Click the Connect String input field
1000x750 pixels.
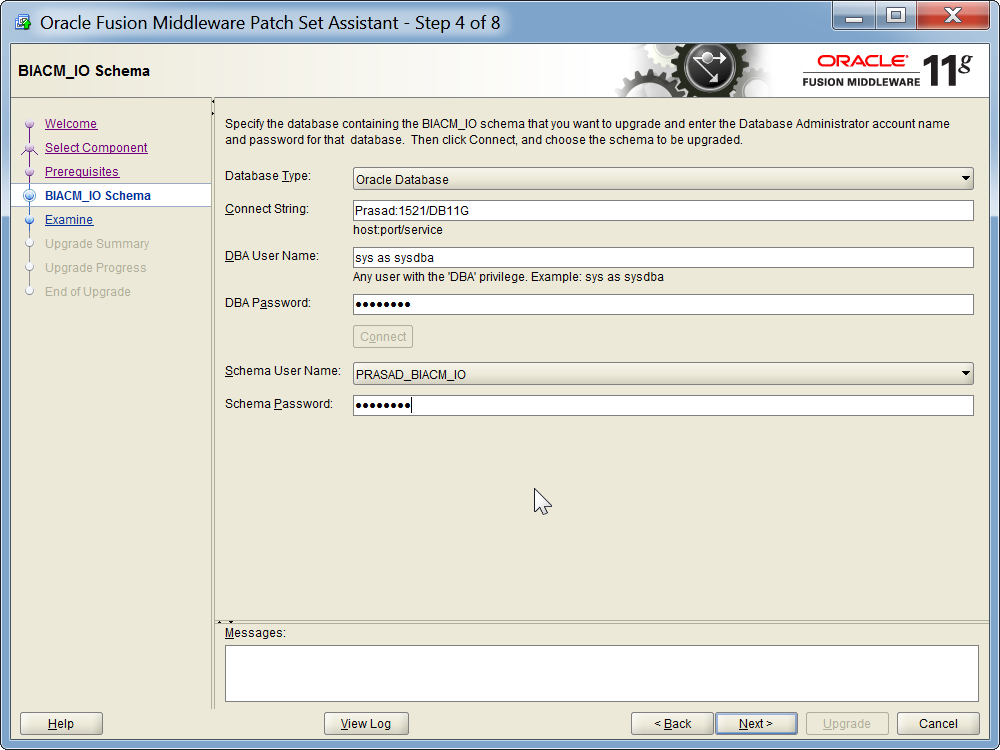coord(663,210)
